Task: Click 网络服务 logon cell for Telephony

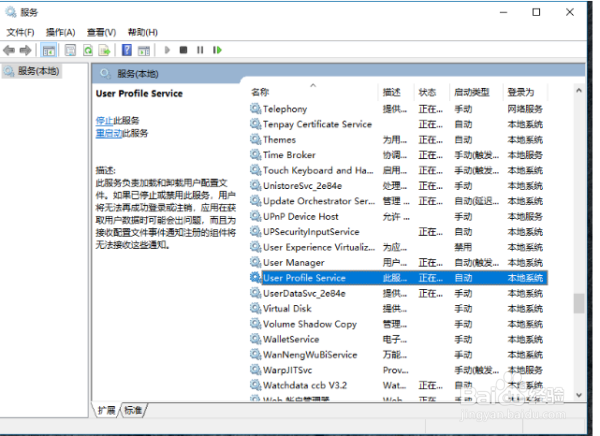Action: click(525, 109)
